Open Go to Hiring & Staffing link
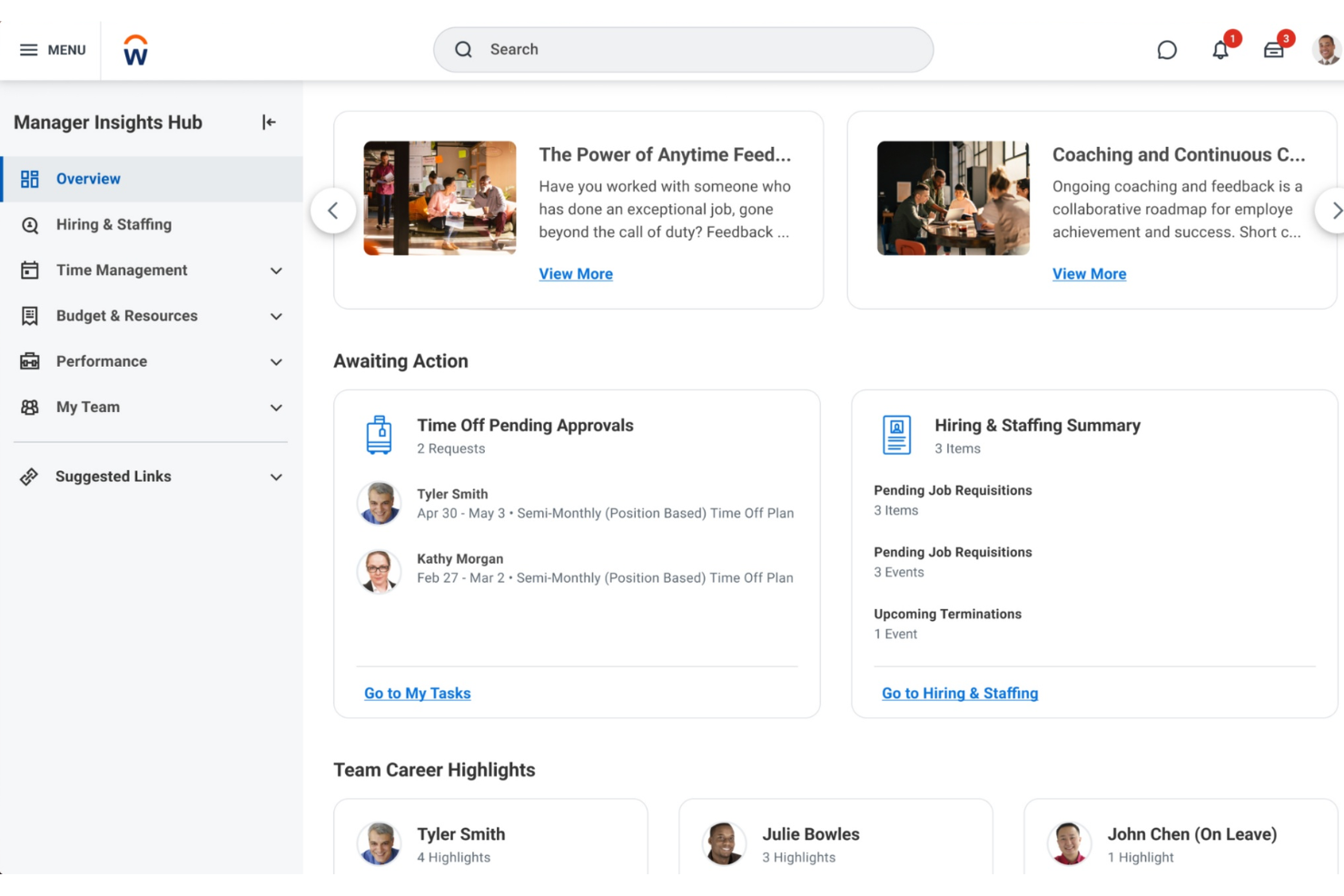The height and width of the screenshot is (896, 1344). pos(959,693)
